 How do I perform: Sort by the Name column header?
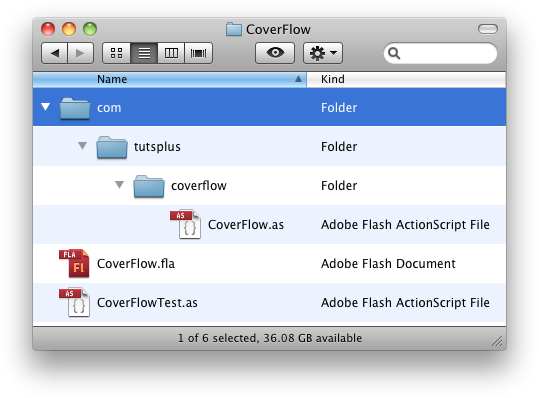point(169,79)
